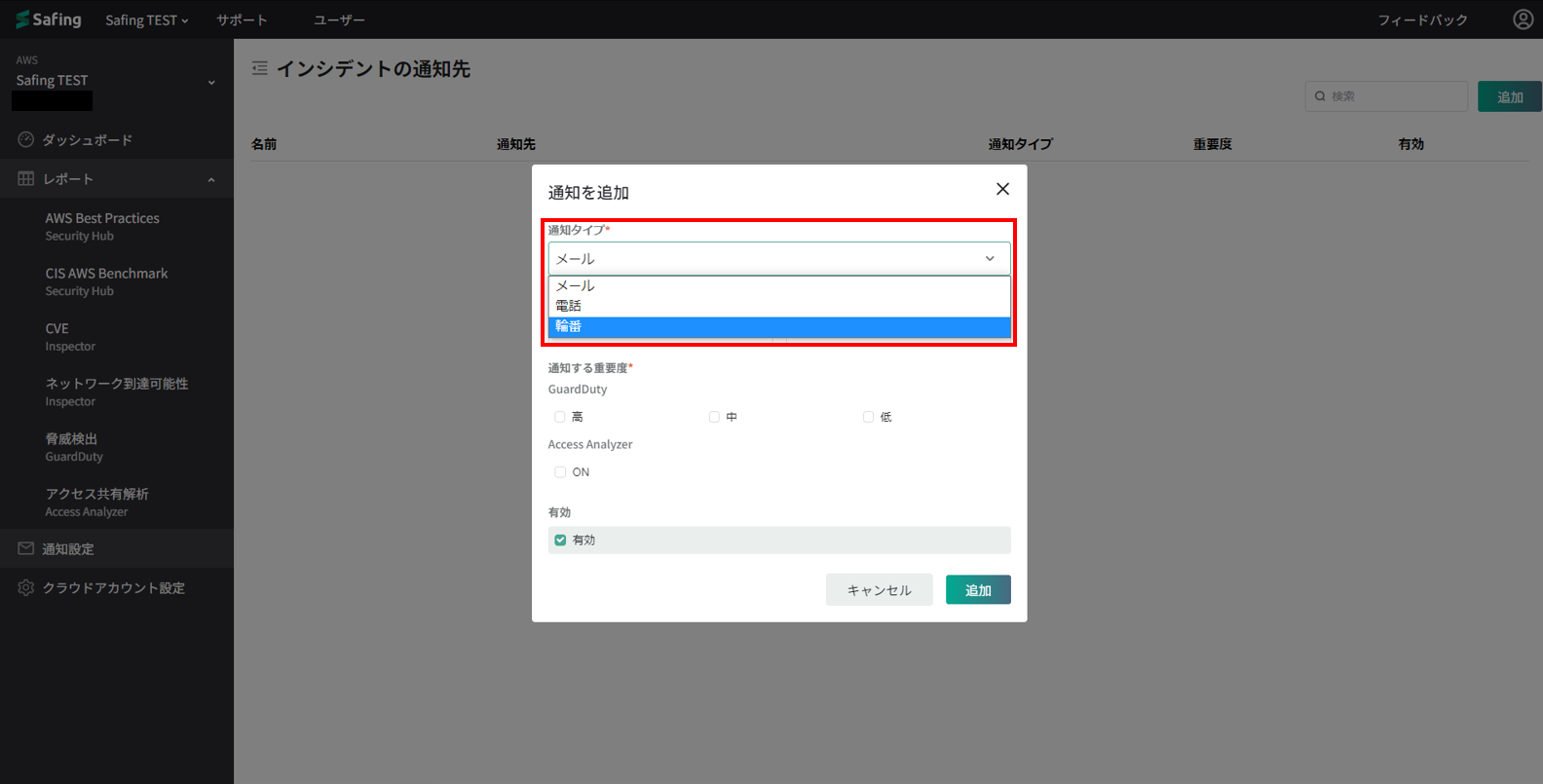Screen dimensions: 1543x784
Task: Check the GuardDuty 高 severity box
Action: (560, 417)
